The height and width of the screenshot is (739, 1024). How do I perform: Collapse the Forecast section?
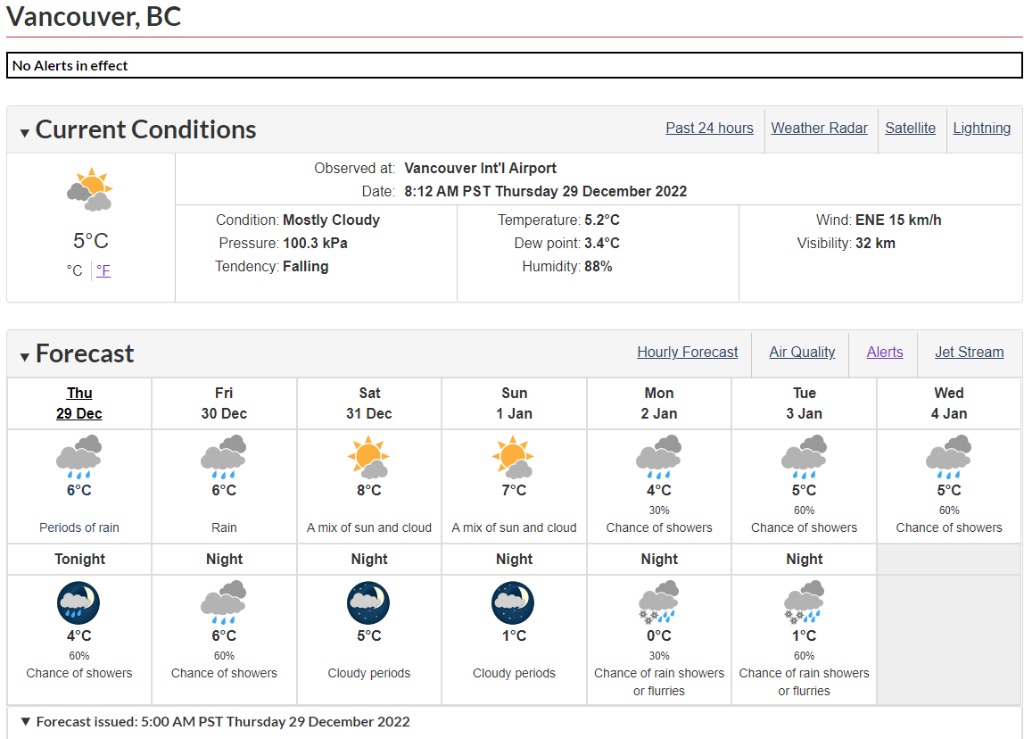tap(25, 356)
